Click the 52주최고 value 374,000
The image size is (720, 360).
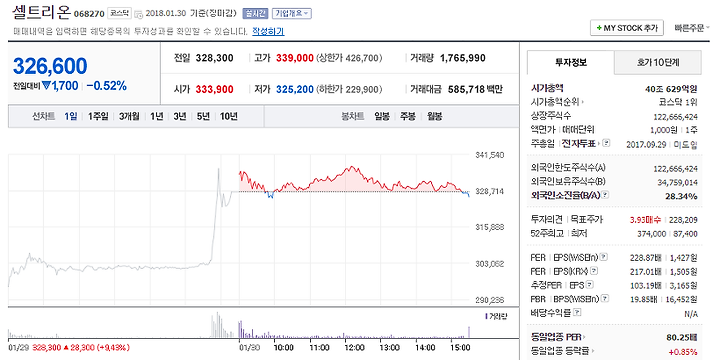coord(652,234)
